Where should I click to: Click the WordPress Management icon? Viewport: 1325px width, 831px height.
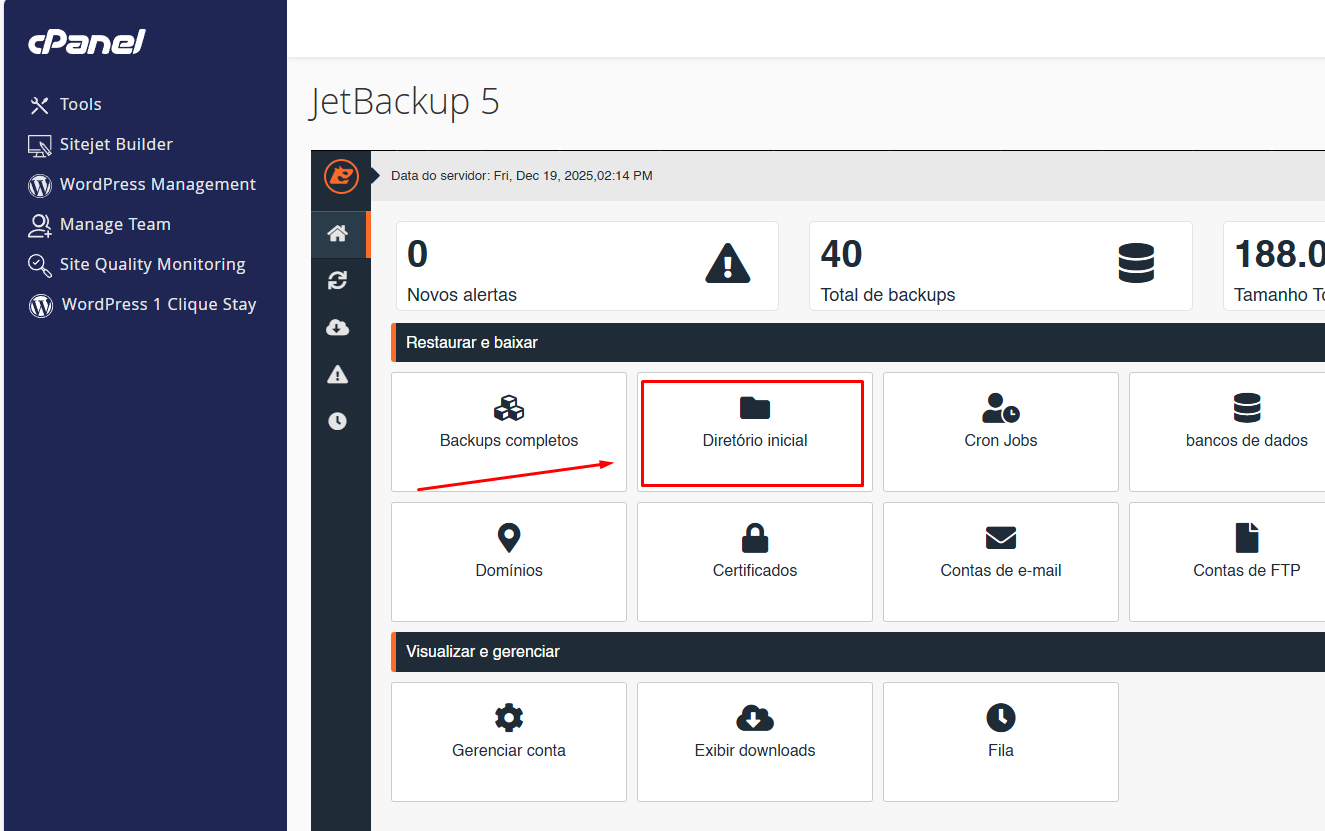38,184
